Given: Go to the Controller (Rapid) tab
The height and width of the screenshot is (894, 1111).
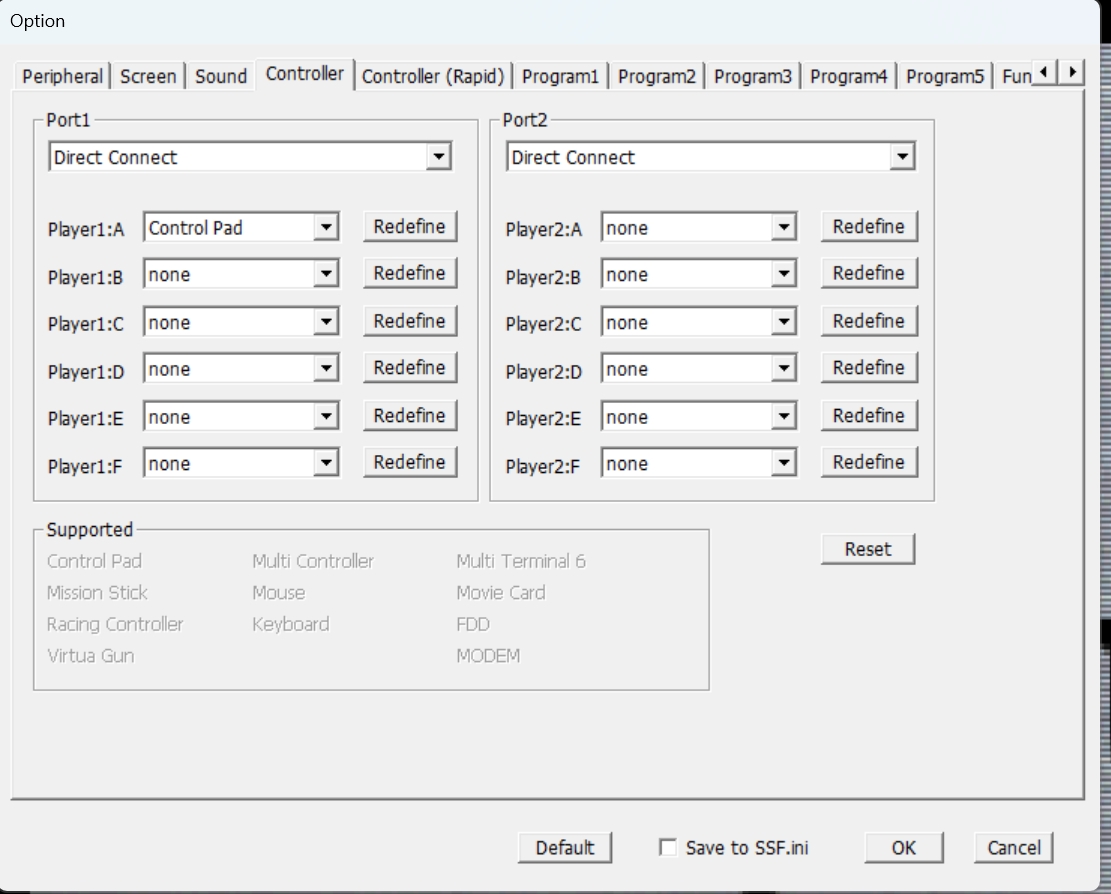Looking at the screenshot, I should pyautogui.click(x=433, y=76).
